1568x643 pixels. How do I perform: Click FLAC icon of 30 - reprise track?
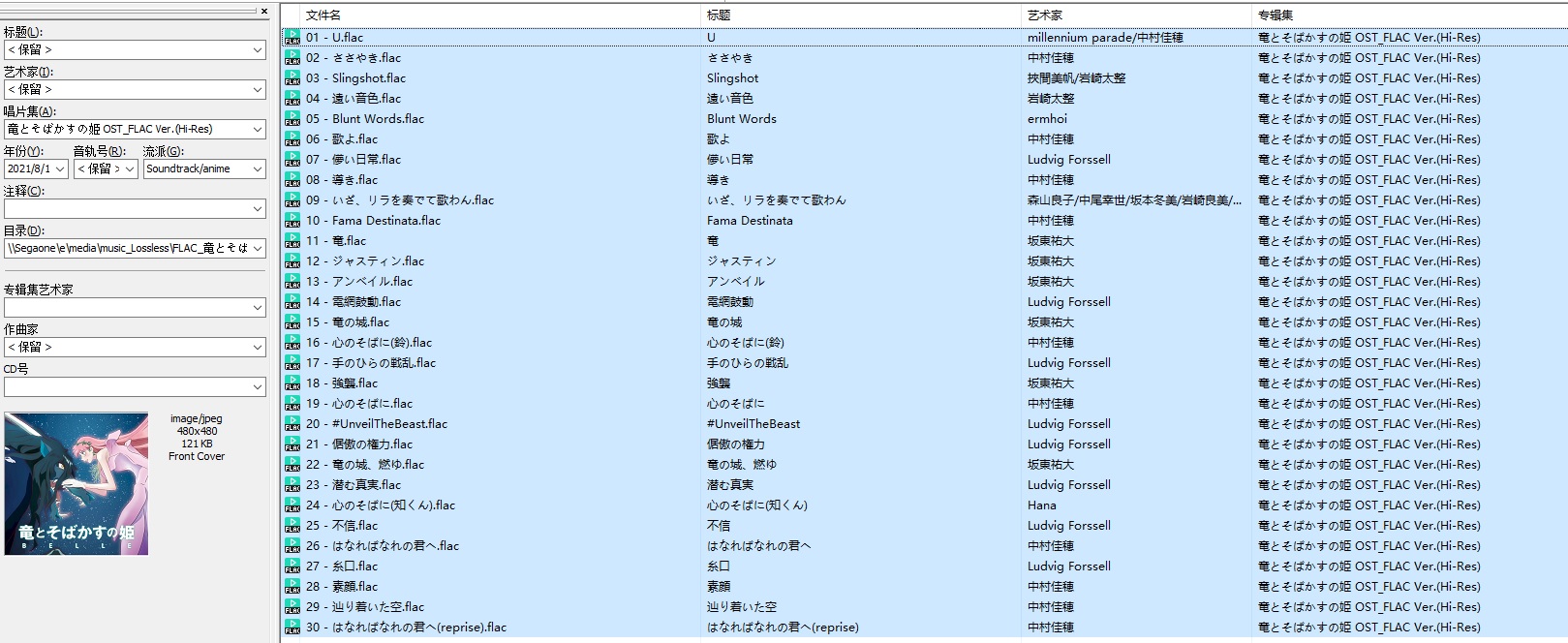(x=292, y=628)
